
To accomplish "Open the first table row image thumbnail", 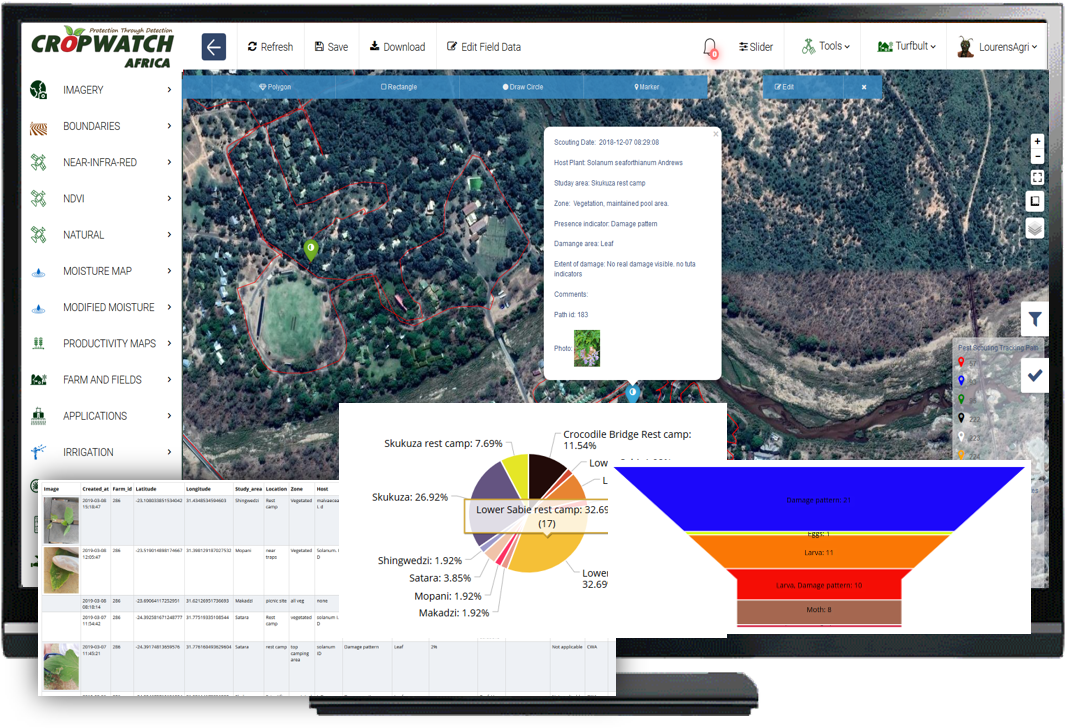I will click(x=61, y=519).
